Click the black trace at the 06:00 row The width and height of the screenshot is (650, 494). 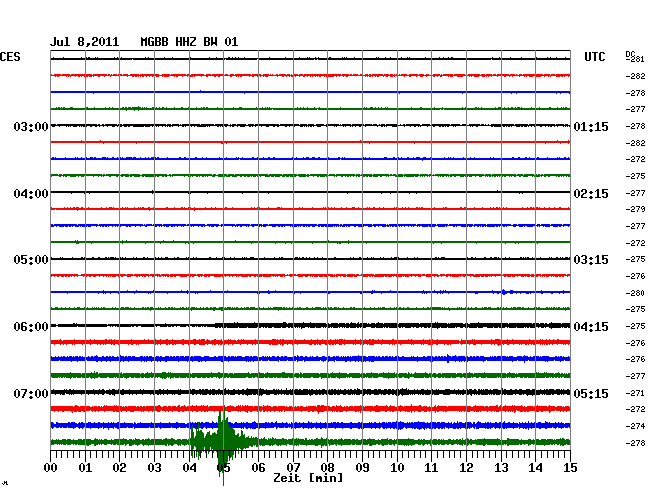tap(310, 325)
